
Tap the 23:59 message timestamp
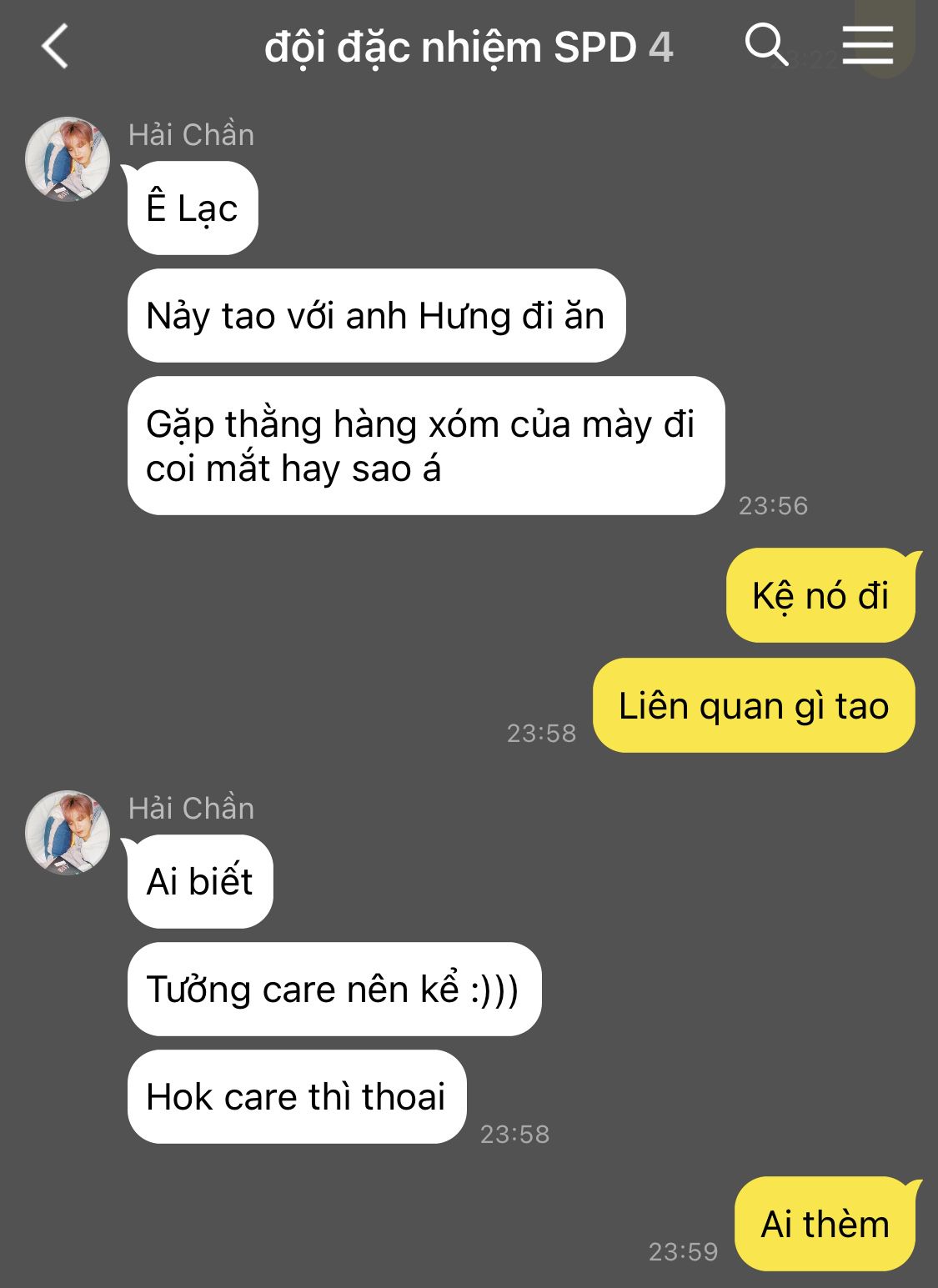(683, 1251)
